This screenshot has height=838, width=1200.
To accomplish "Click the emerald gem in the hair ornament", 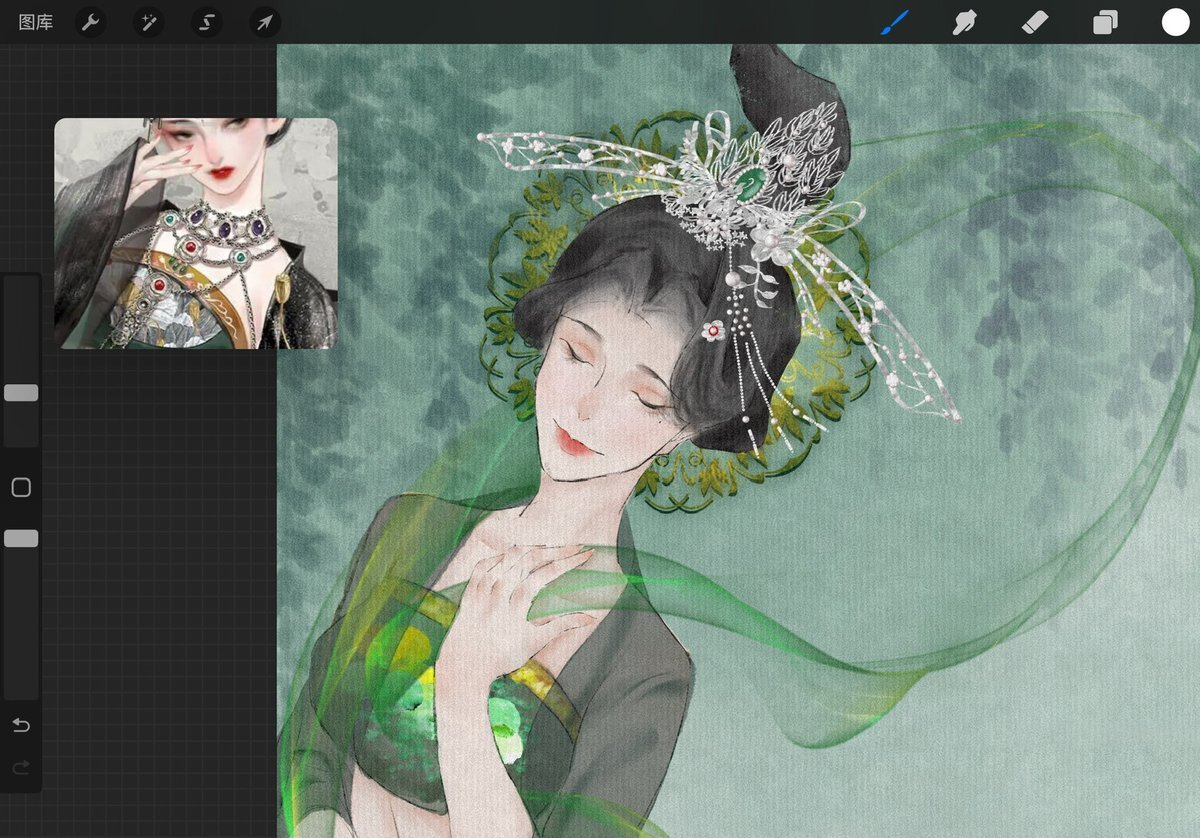I will coord(750,180).
